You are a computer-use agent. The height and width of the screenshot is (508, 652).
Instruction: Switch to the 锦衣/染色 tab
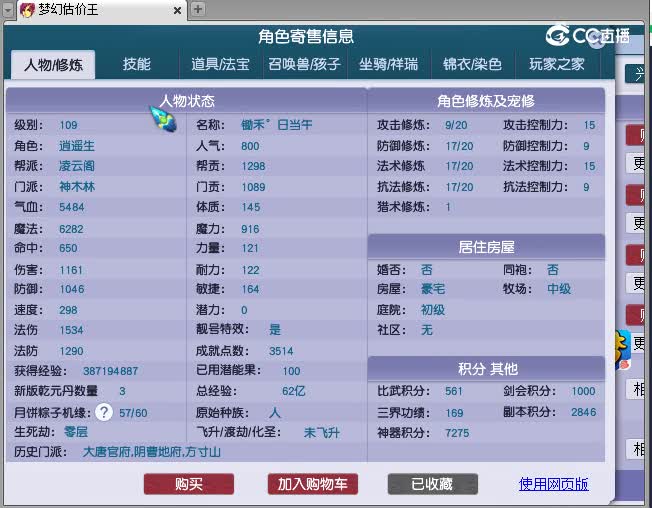coord(473,64)
